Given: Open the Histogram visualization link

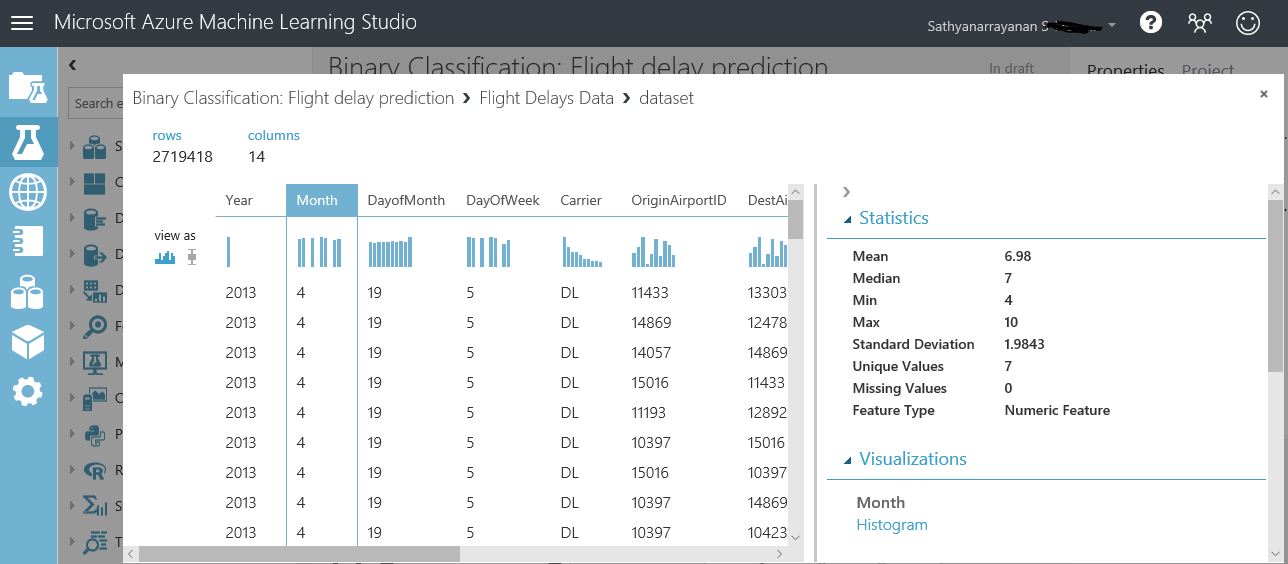Looking at the screenshot, I should [892, 525].
